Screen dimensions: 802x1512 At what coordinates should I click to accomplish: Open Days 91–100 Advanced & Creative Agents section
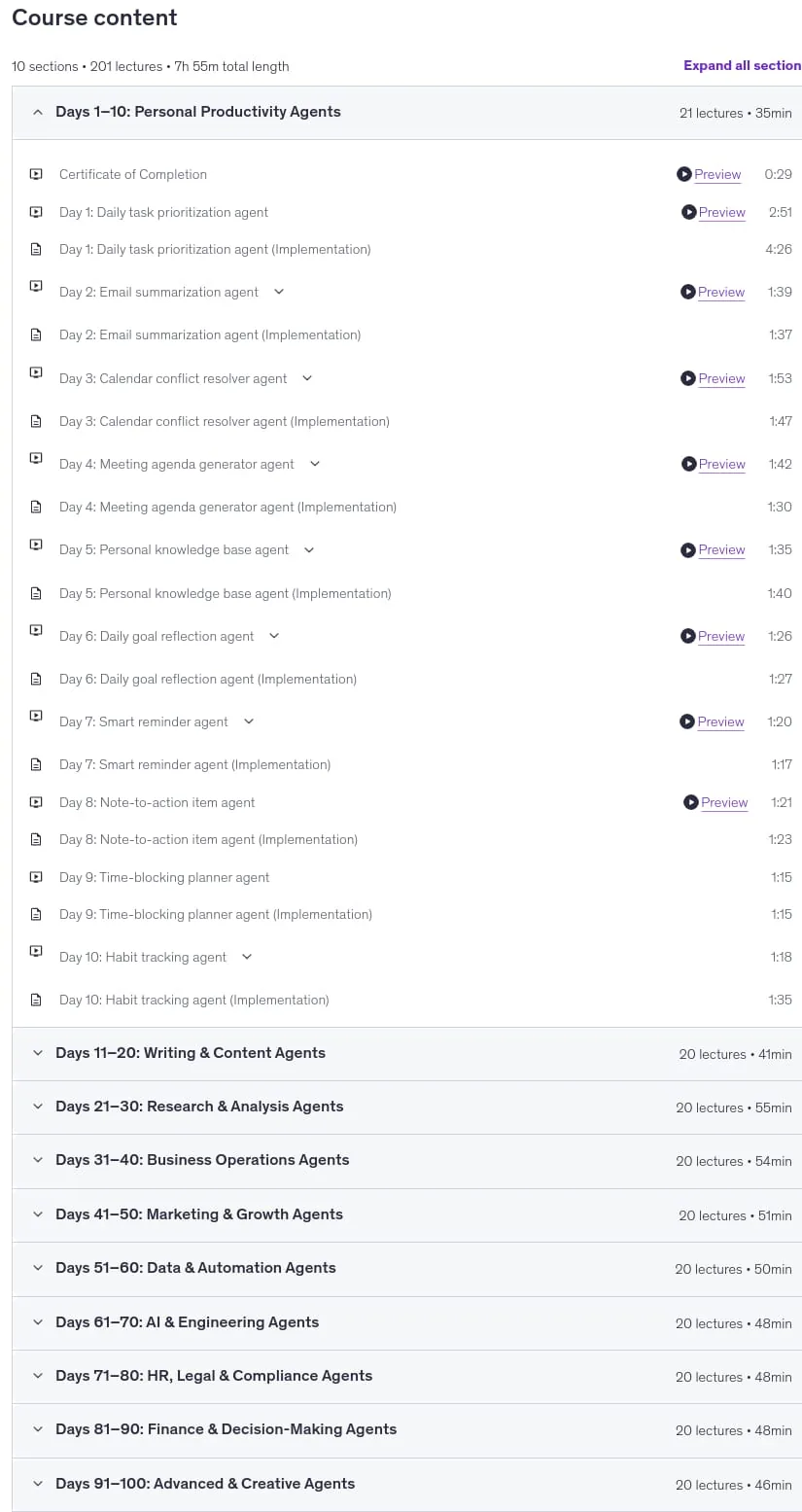pos(406,1484)
